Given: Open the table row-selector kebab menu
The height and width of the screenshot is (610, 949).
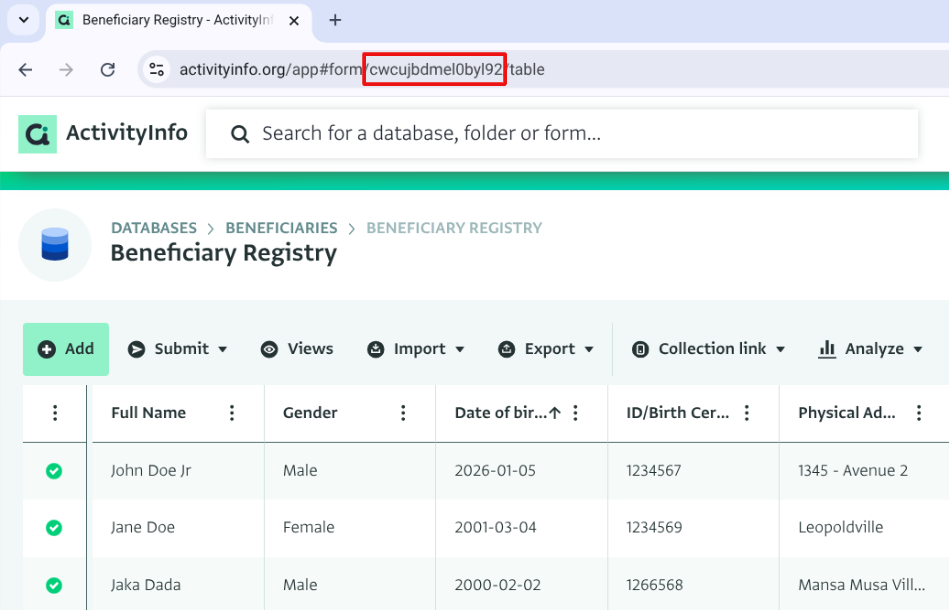Looking at the screenshot, I should pos(55,413).
